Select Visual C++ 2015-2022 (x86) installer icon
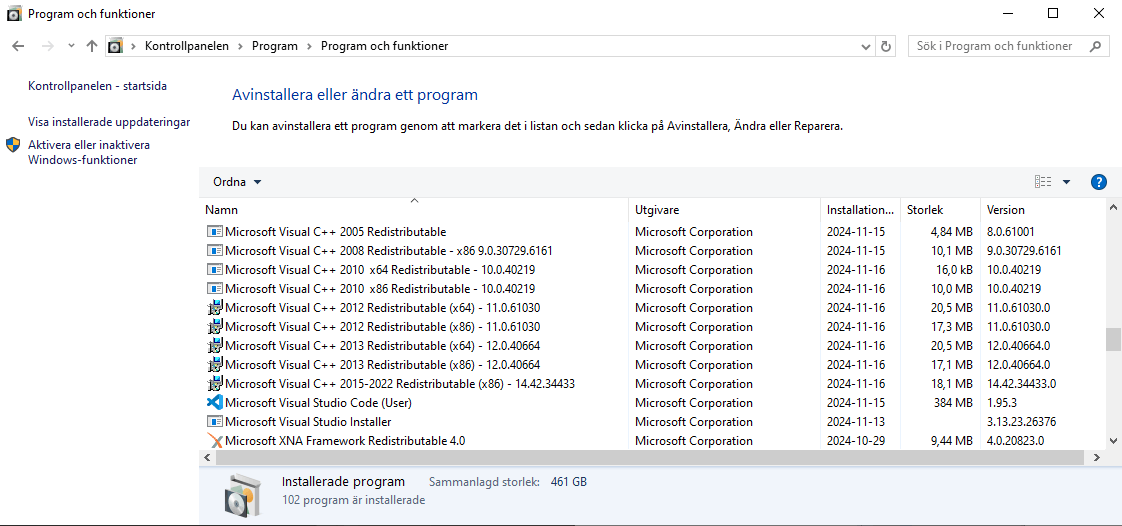 pos(215,384)
